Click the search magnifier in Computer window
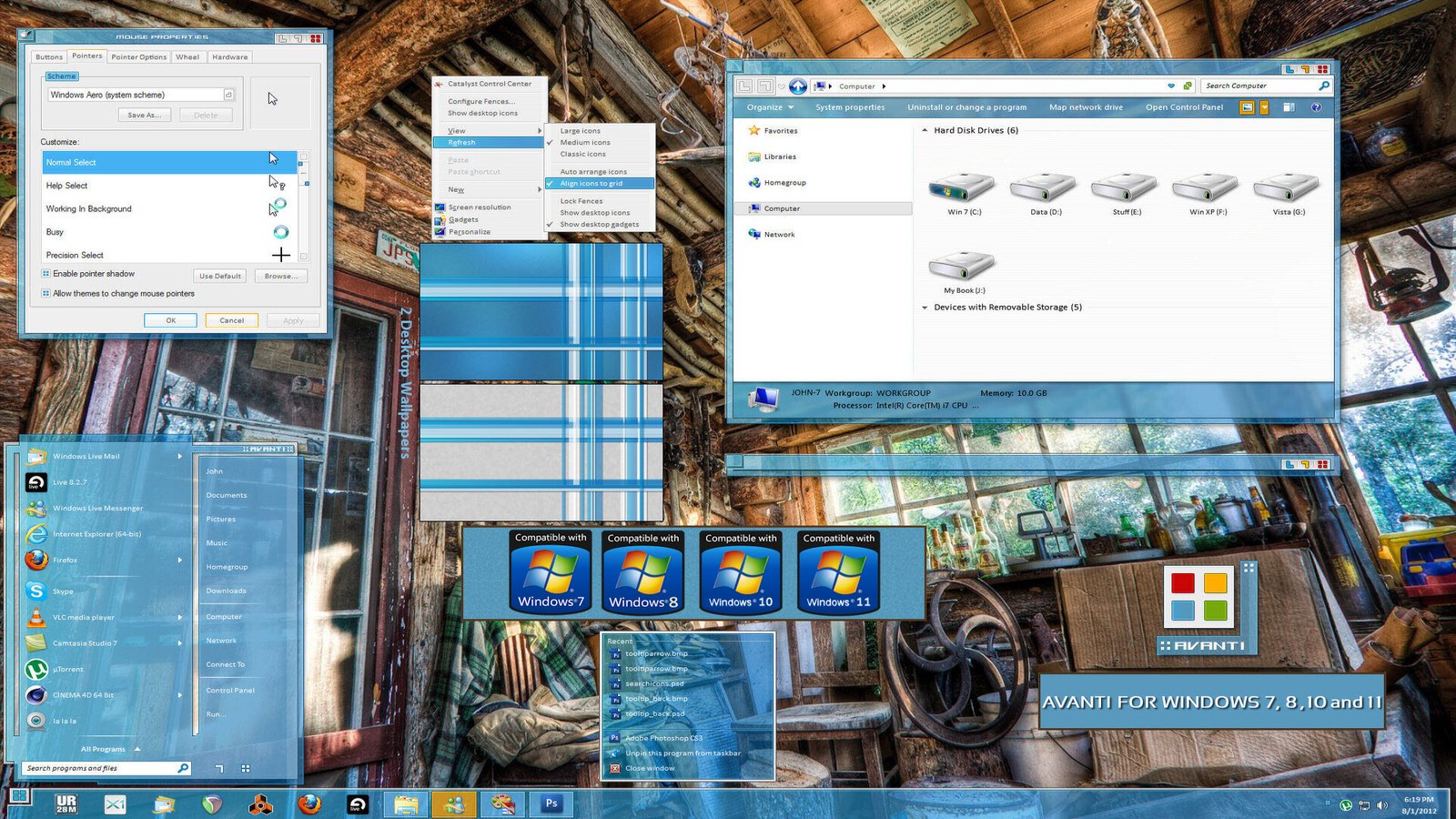Screen dimensions: 1456x819 pos(1324,86)
